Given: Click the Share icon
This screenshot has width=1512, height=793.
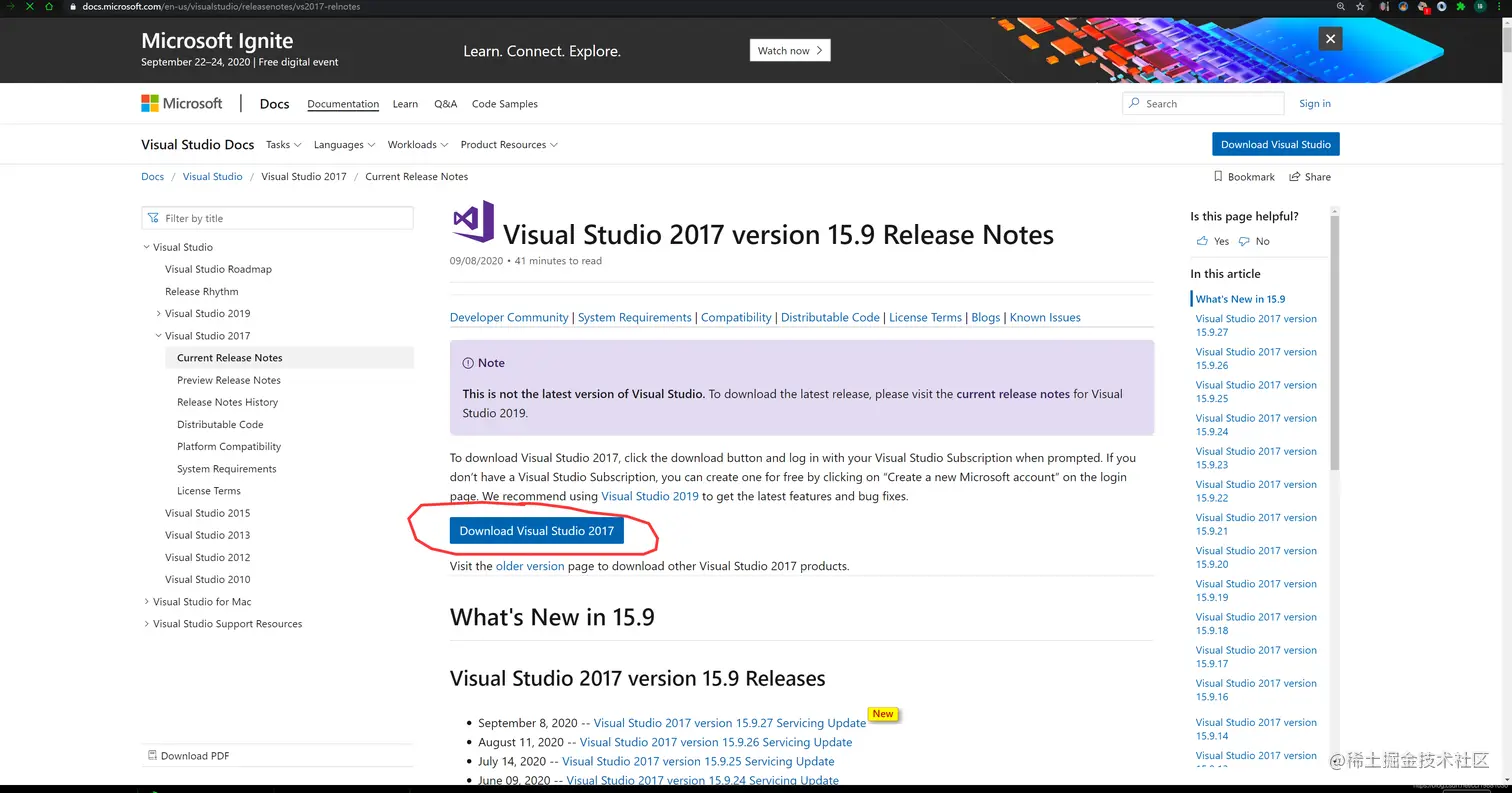Looking at the screenshot, I should [x=1295, y=176].
